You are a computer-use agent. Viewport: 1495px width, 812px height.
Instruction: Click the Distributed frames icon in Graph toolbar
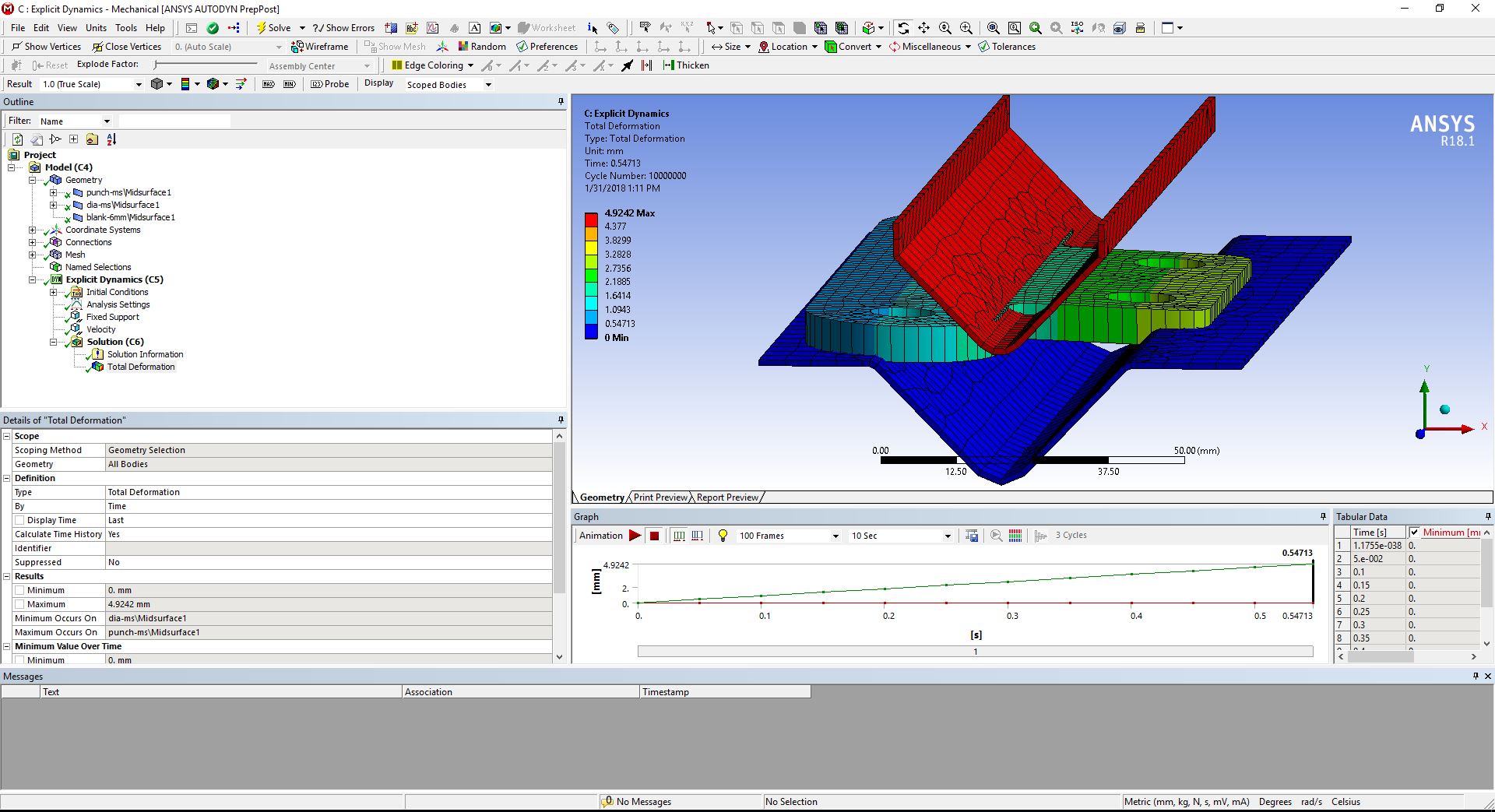point(678,536)
